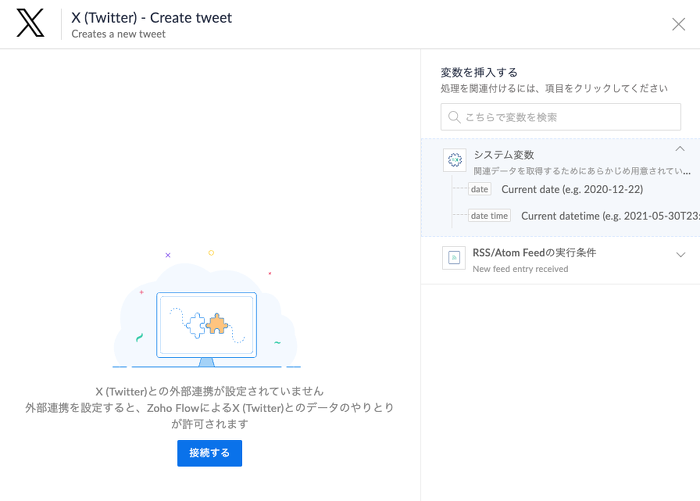Click the "date time" type tag
Screen dimensions: 700x501
pyautogui.click(x=489, y=216)
